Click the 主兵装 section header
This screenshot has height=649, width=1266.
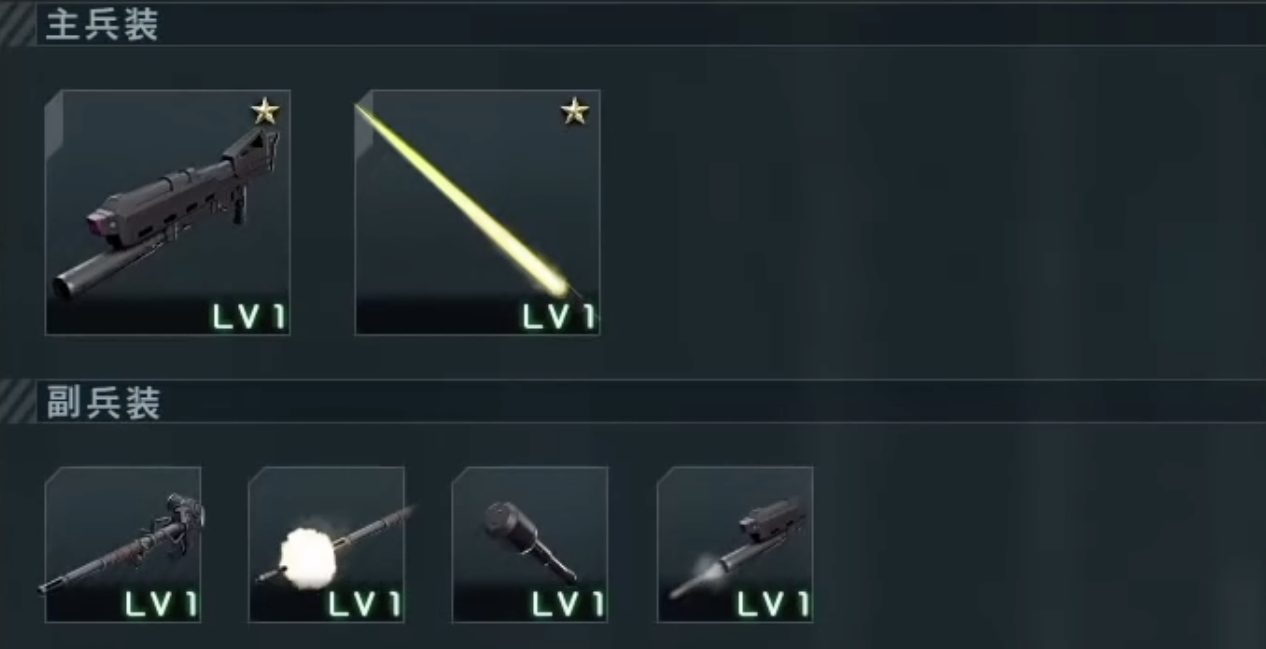tap(103, 26)
